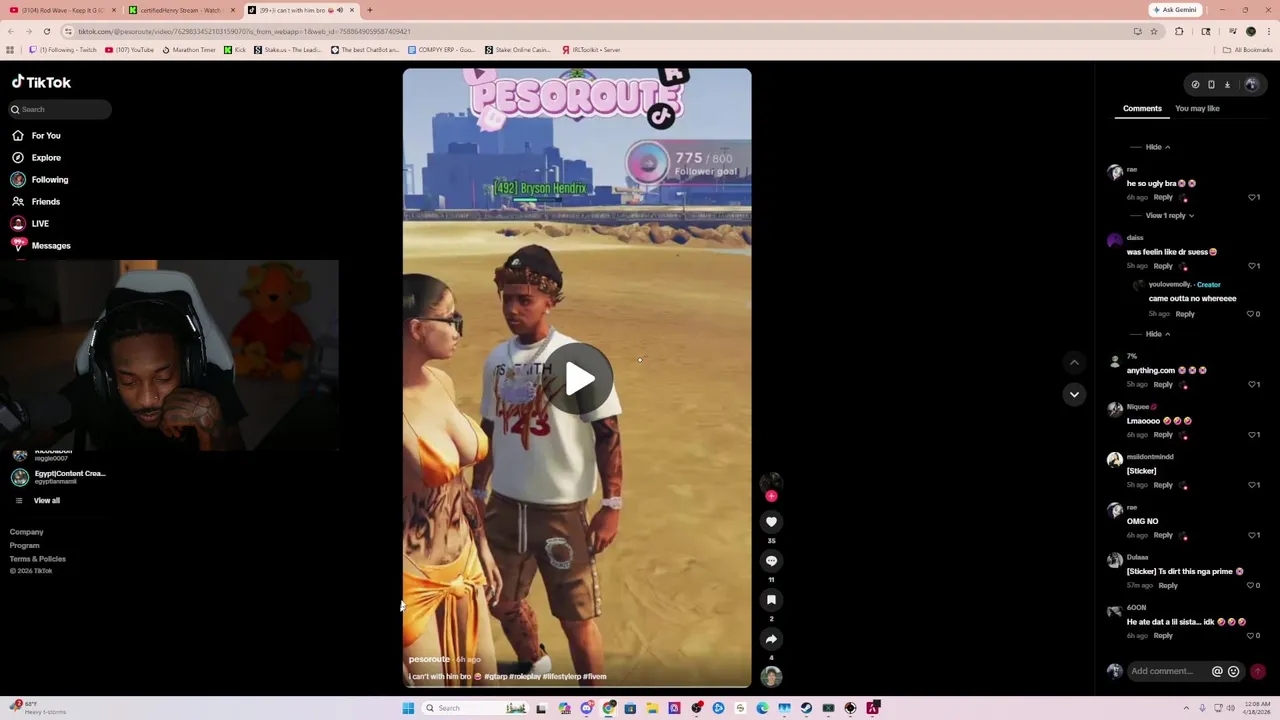
Task: Reply to 6OON's comment
Action: point(1163,635)
